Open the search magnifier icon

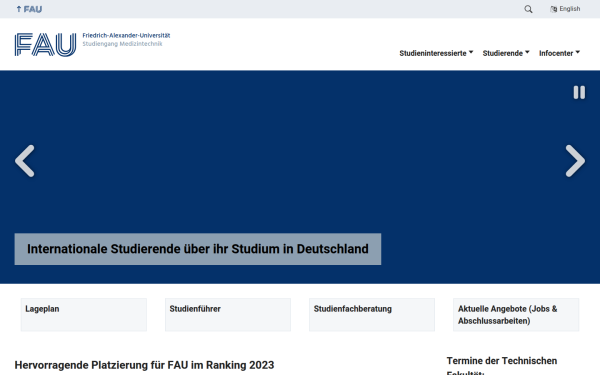click(528, 9)
